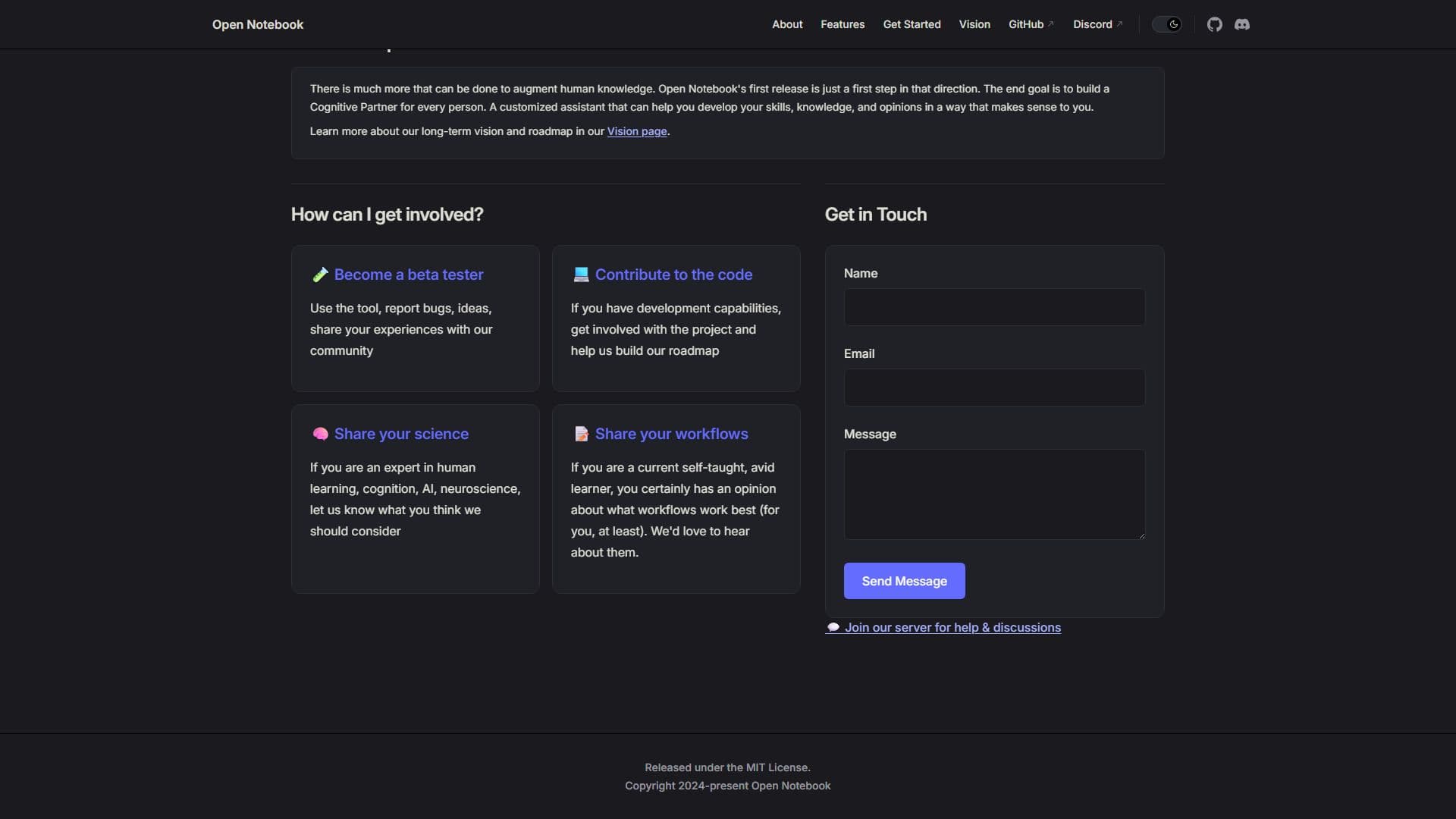Open the GitHub nav link
The image size is (1456, 819).
point(1031,24)
